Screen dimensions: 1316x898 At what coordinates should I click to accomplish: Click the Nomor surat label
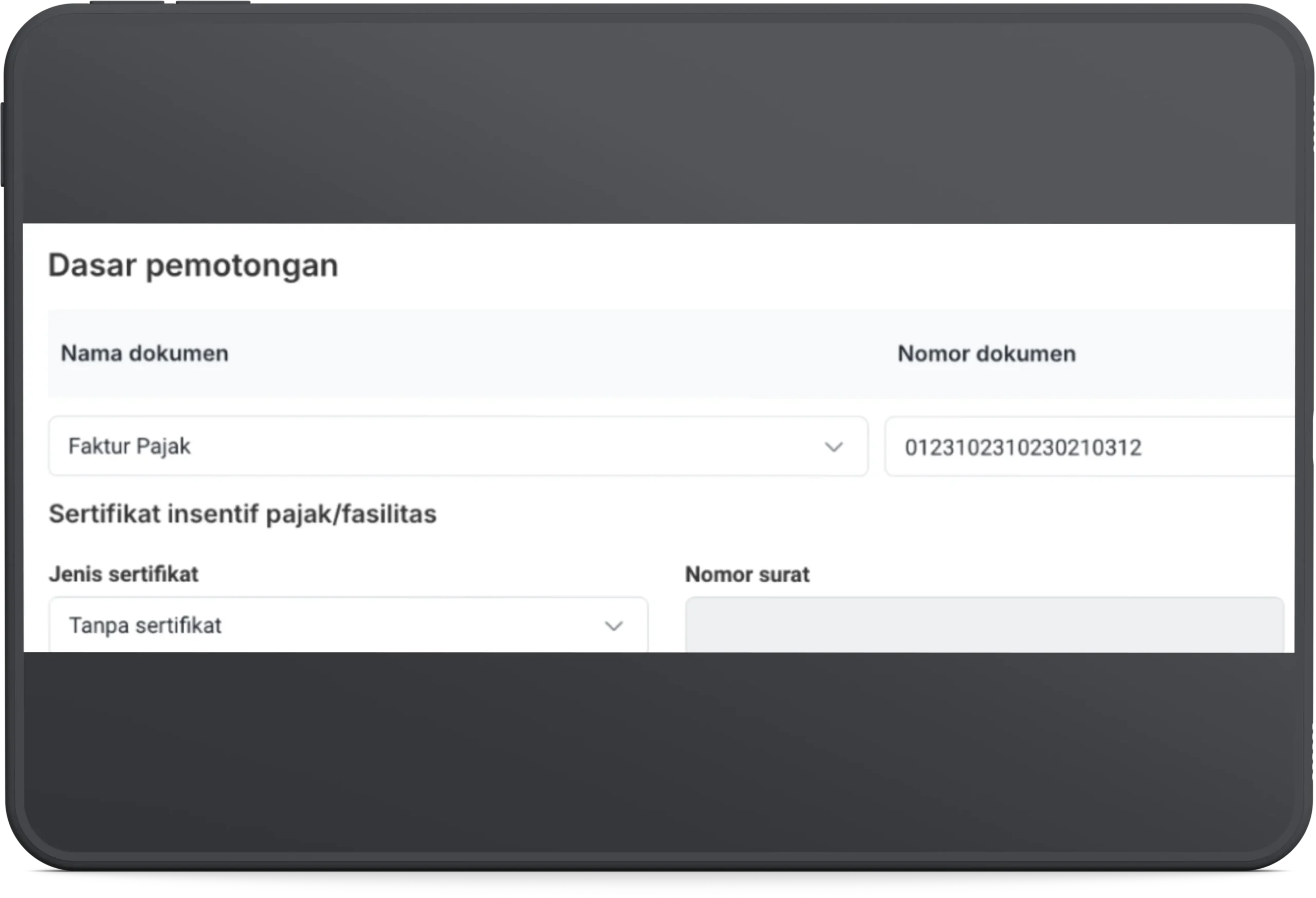747,575
